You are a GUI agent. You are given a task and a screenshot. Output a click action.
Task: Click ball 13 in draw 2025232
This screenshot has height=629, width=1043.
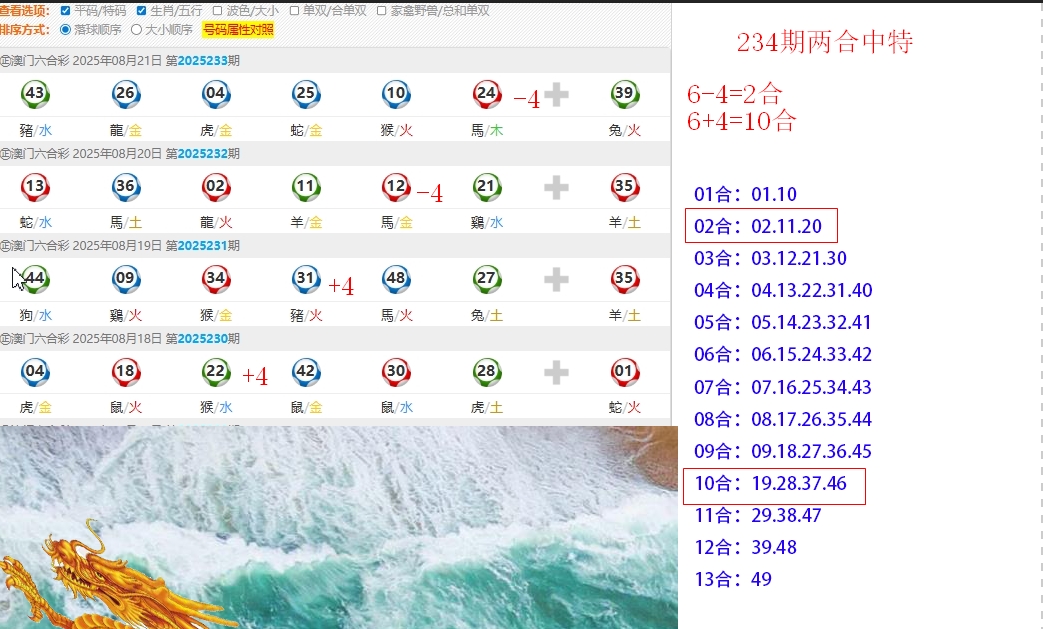coord(35,187)
